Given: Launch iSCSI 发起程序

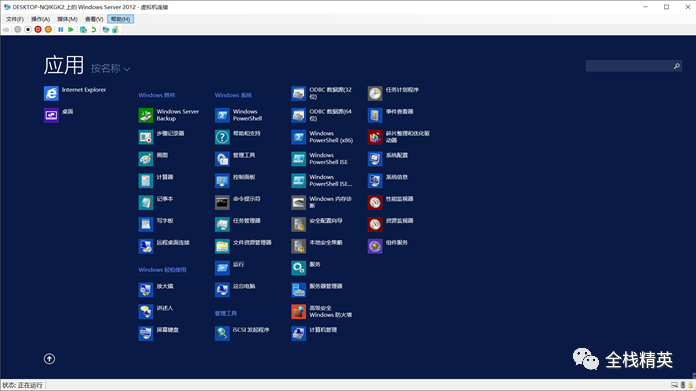Looking at the screenshot, I should pos(242,333).
